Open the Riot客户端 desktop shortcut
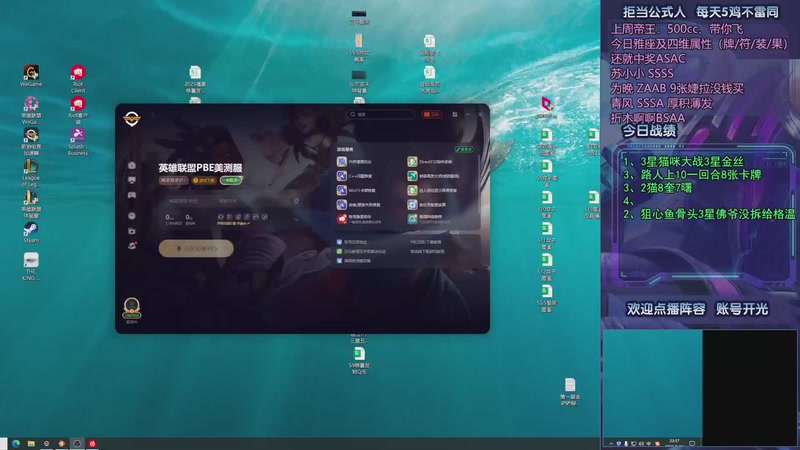Image resolution: width=800 pixels, height=450 pixels. (78, 110)
